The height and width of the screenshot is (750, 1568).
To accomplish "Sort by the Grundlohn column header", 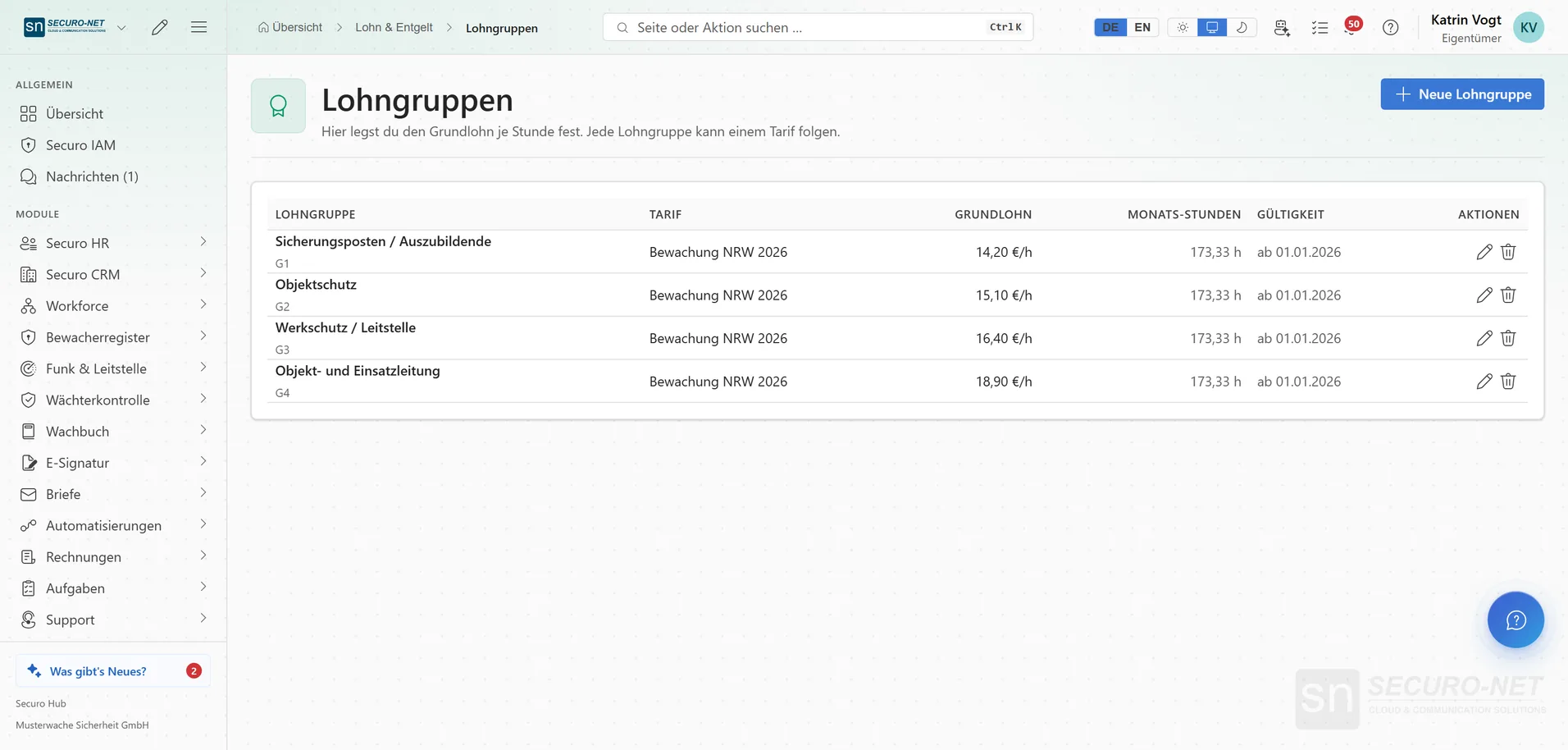I will click(993, 214).
